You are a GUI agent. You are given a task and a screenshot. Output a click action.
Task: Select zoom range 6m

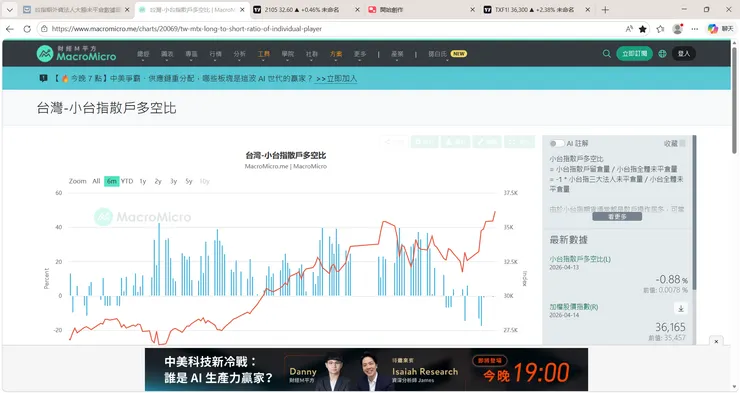click(111, 181)
